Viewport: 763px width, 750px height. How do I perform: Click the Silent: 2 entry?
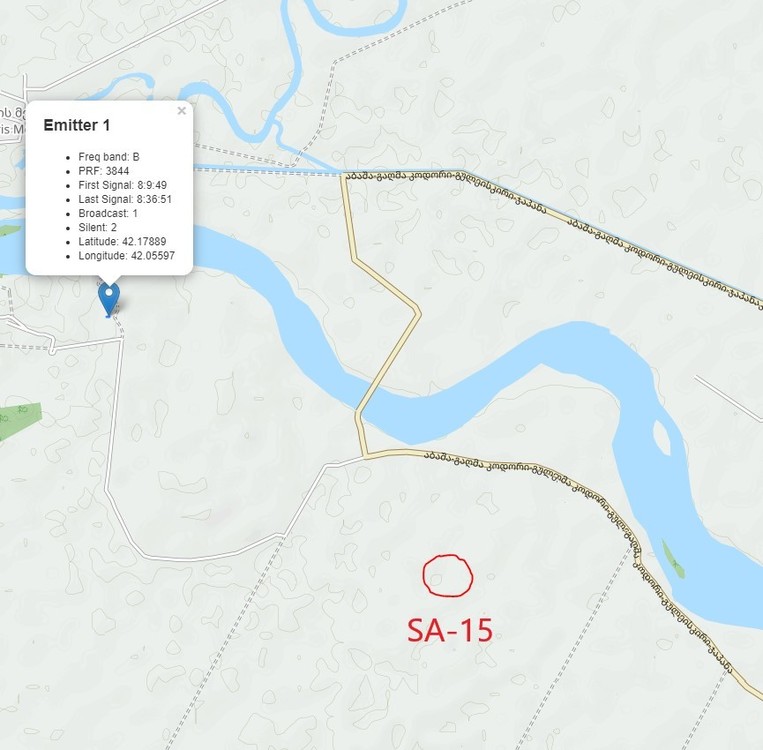pos(97,227)
